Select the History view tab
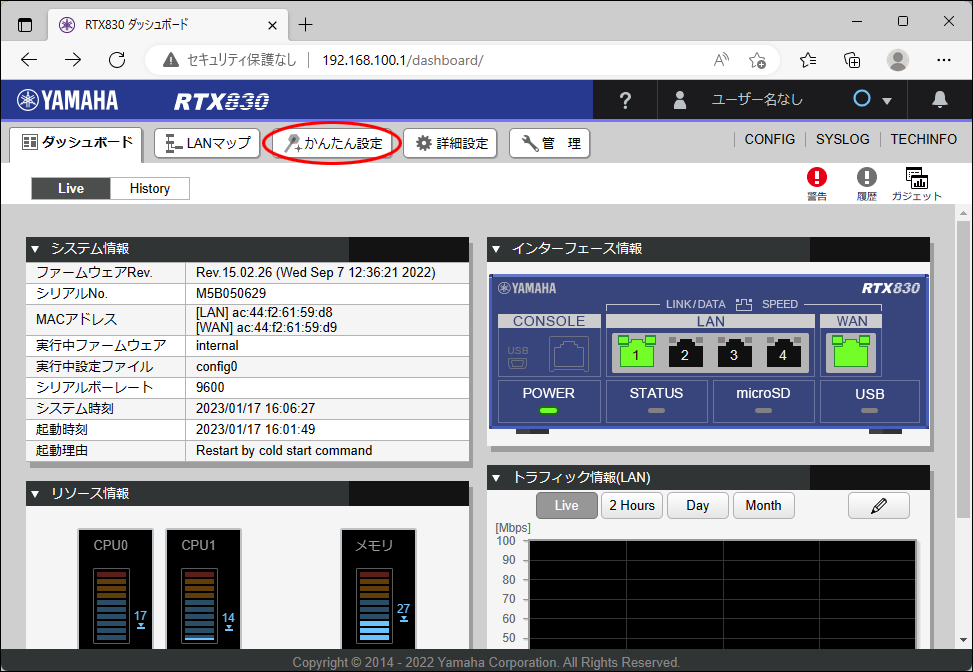Image resolution: width=973 pixels, height=672 pixels. coord(150,189)
